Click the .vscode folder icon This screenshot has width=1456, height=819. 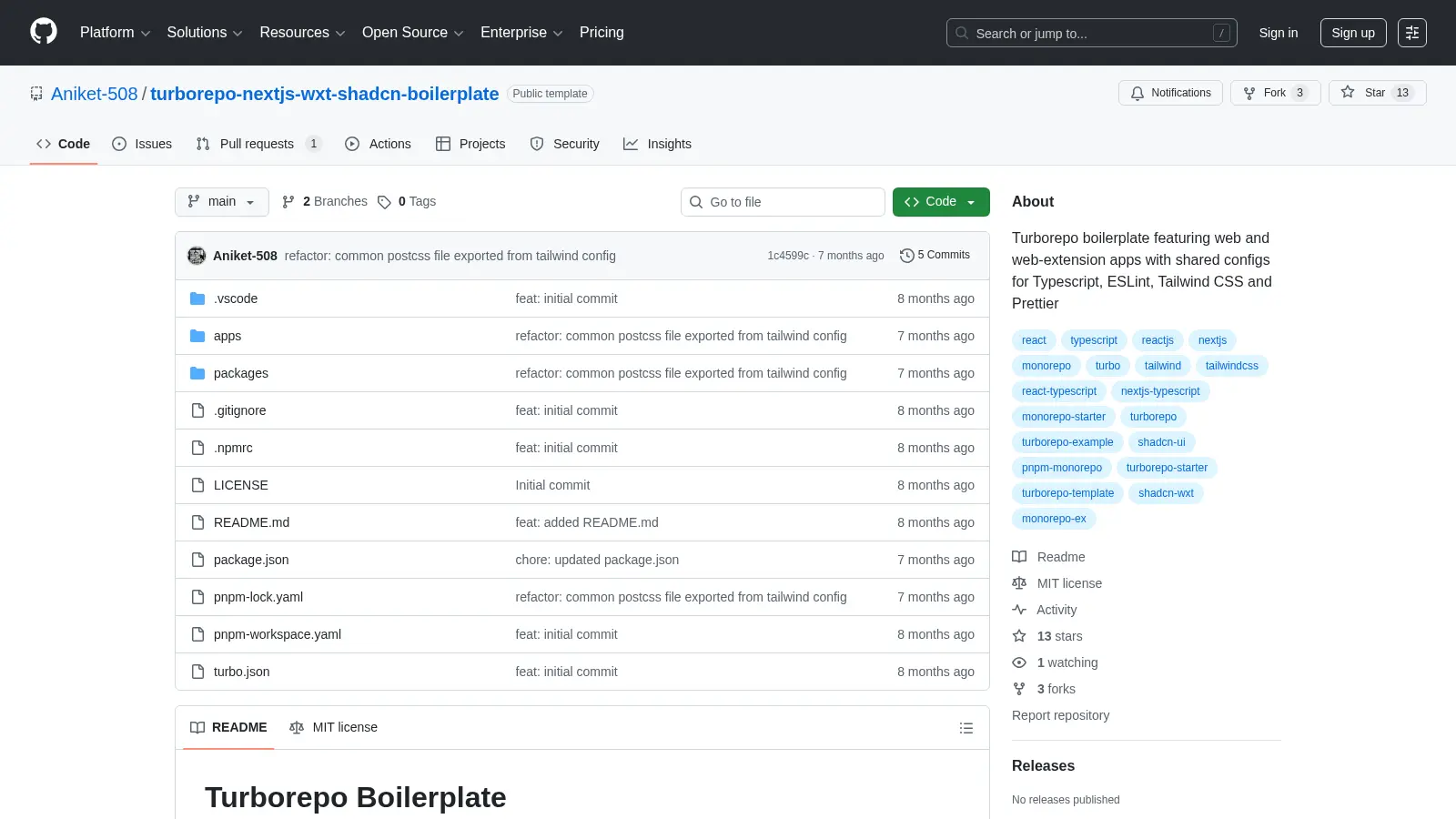point(197,298)
